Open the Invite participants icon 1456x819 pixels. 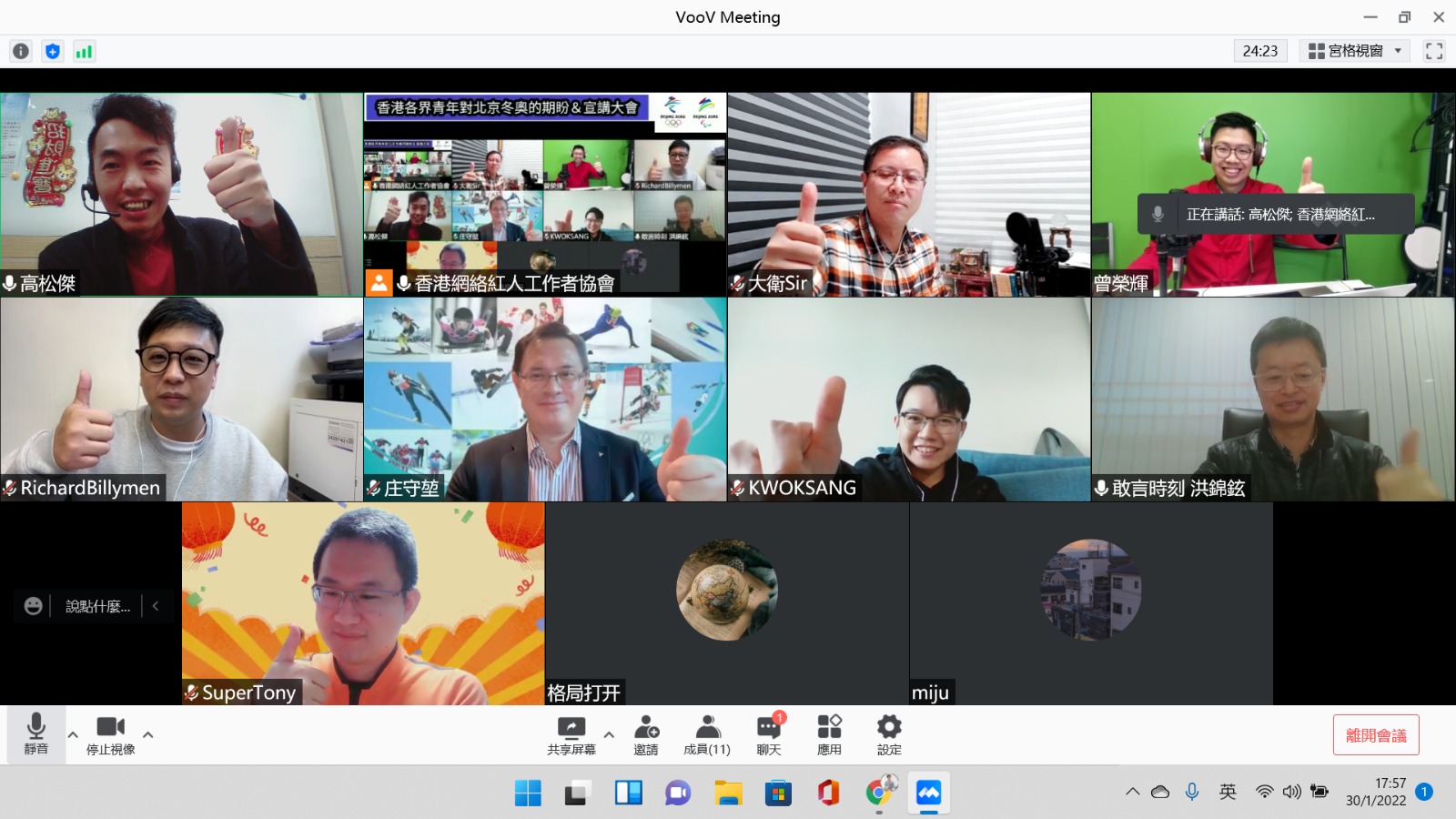pyautogui.click(x=646, y=734)
